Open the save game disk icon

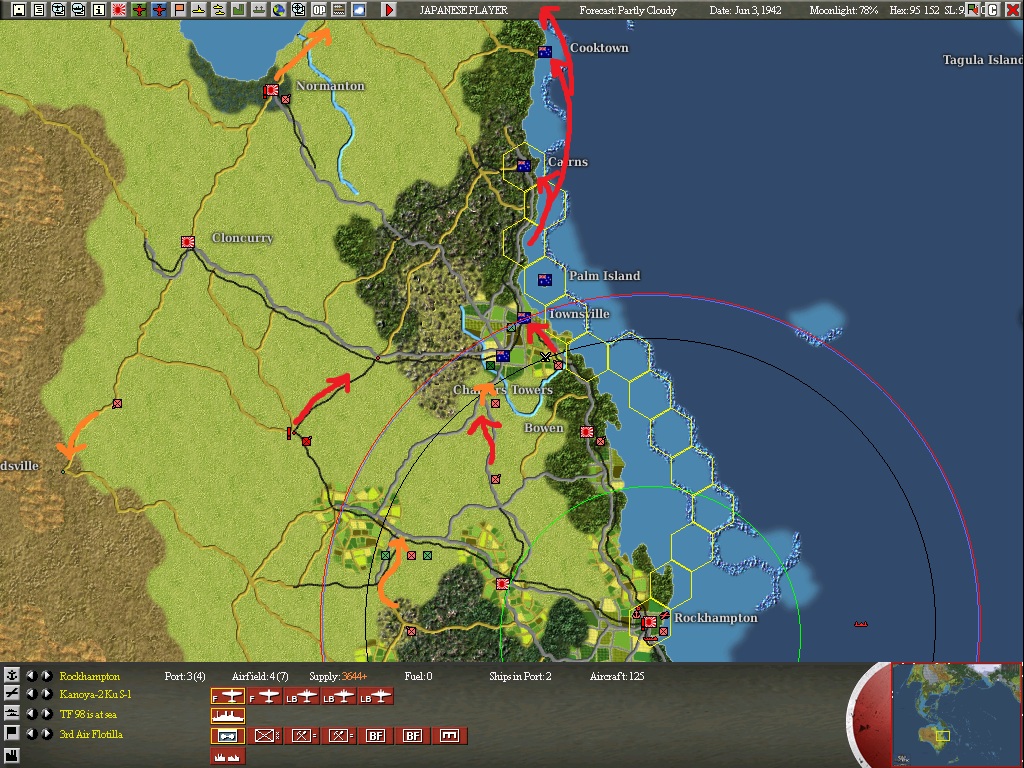pos(18,10)
